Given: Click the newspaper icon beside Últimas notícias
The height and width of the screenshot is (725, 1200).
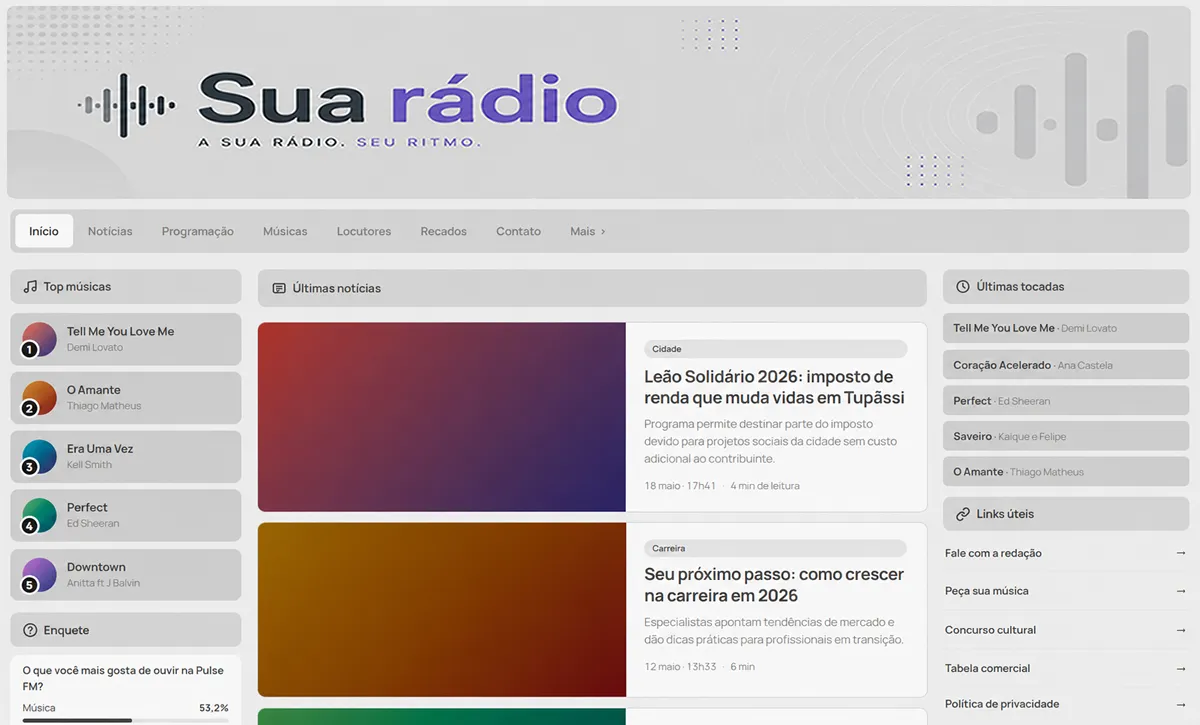Looking at the screenshot, I should tap(279, 288).
